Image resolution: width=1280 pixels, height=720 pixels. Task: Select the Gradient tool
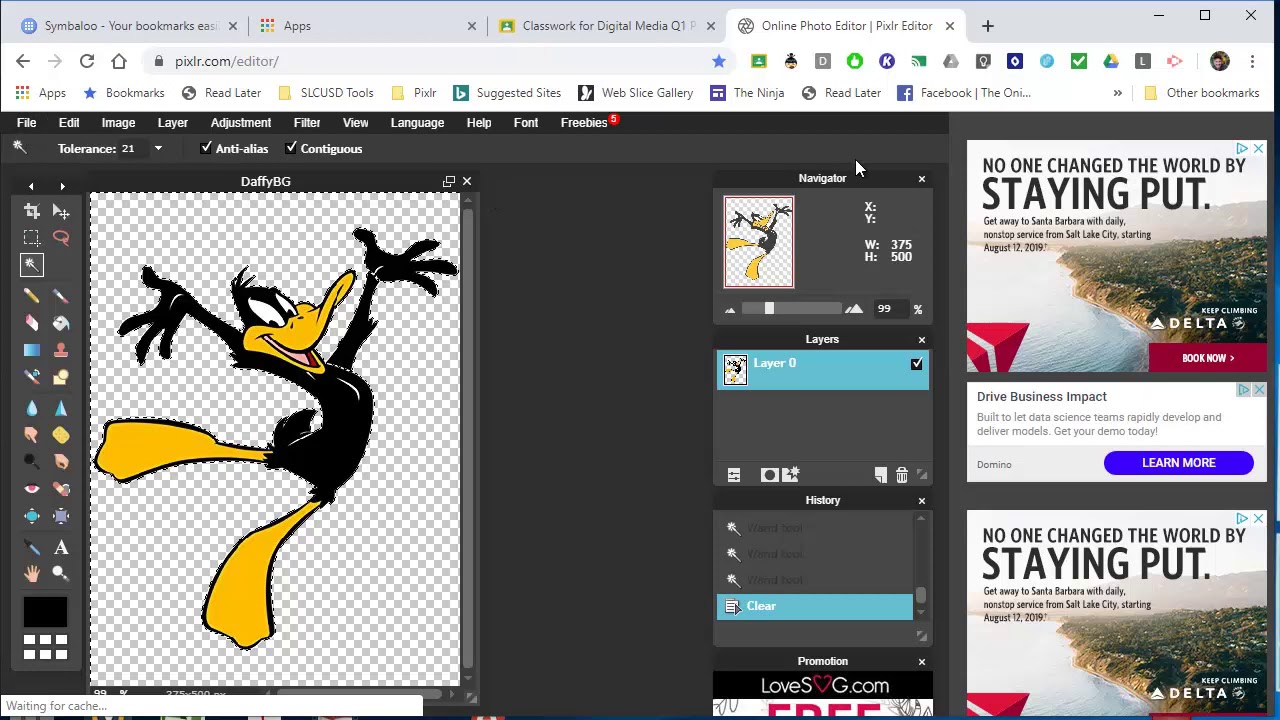coord(32,350)
